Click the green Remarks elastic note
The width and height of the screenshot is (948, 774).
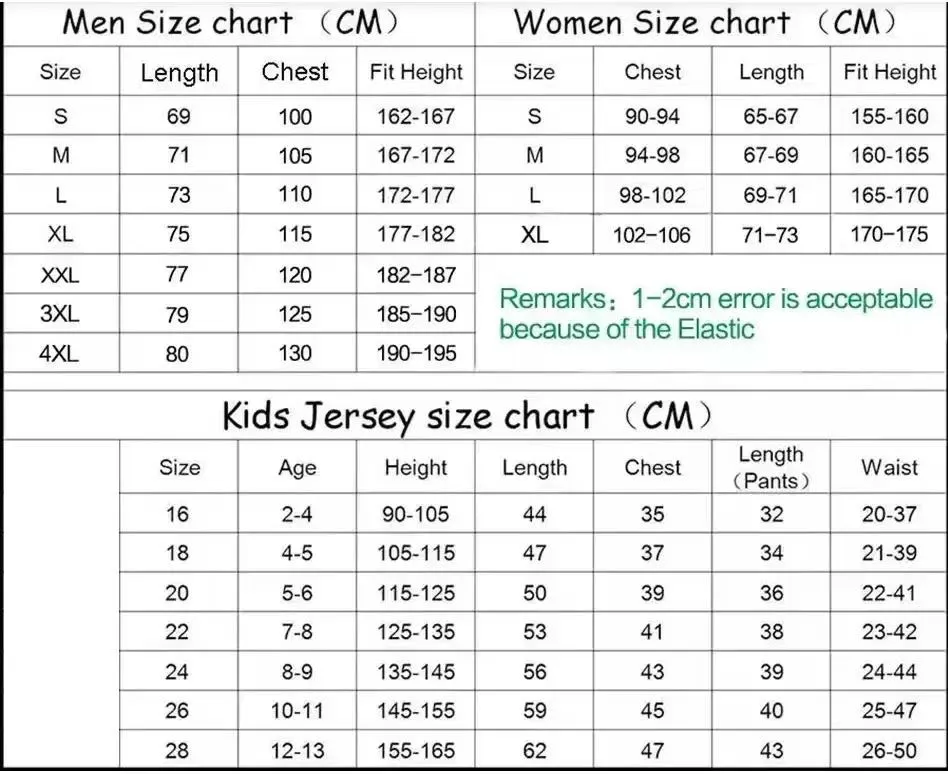[716, 314]
